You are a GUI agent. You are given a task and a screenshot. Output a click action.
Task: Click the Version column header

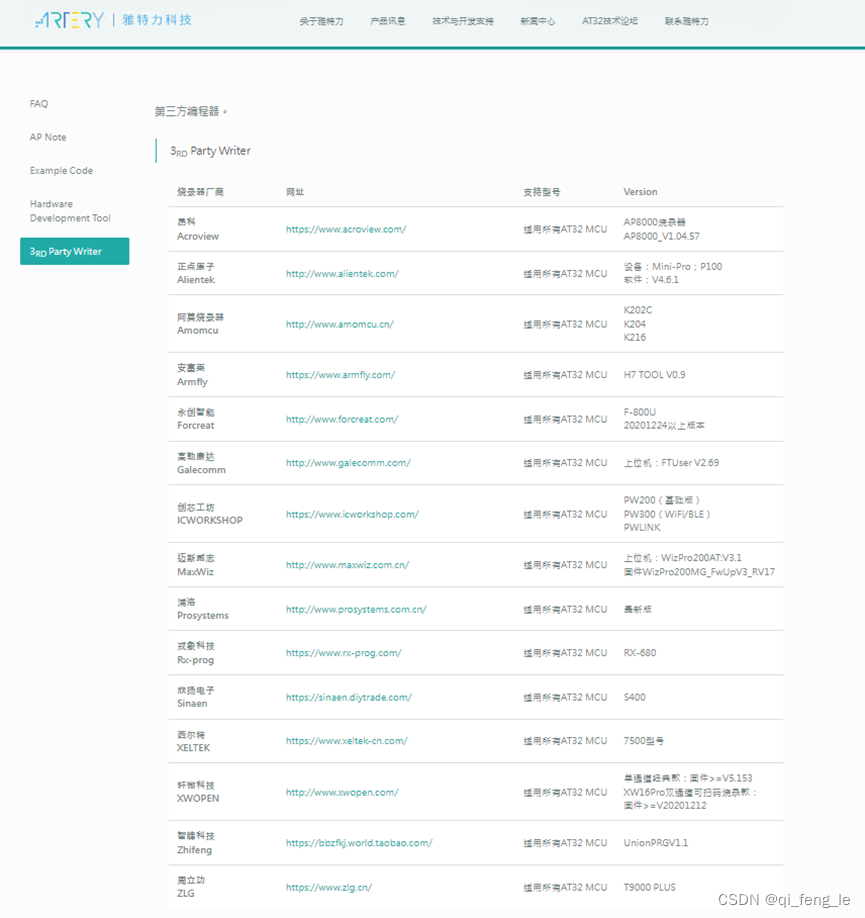point(640,191)
